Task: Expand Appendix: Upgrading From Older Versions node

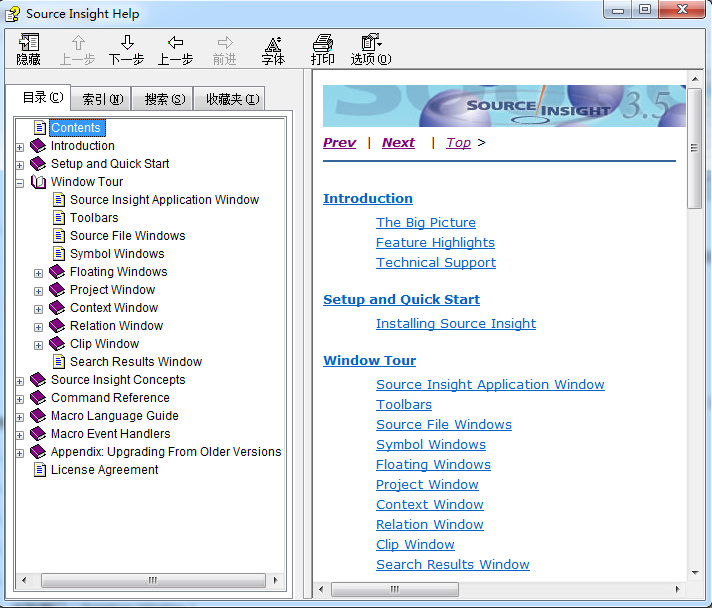Action: [x=20, y=453]
